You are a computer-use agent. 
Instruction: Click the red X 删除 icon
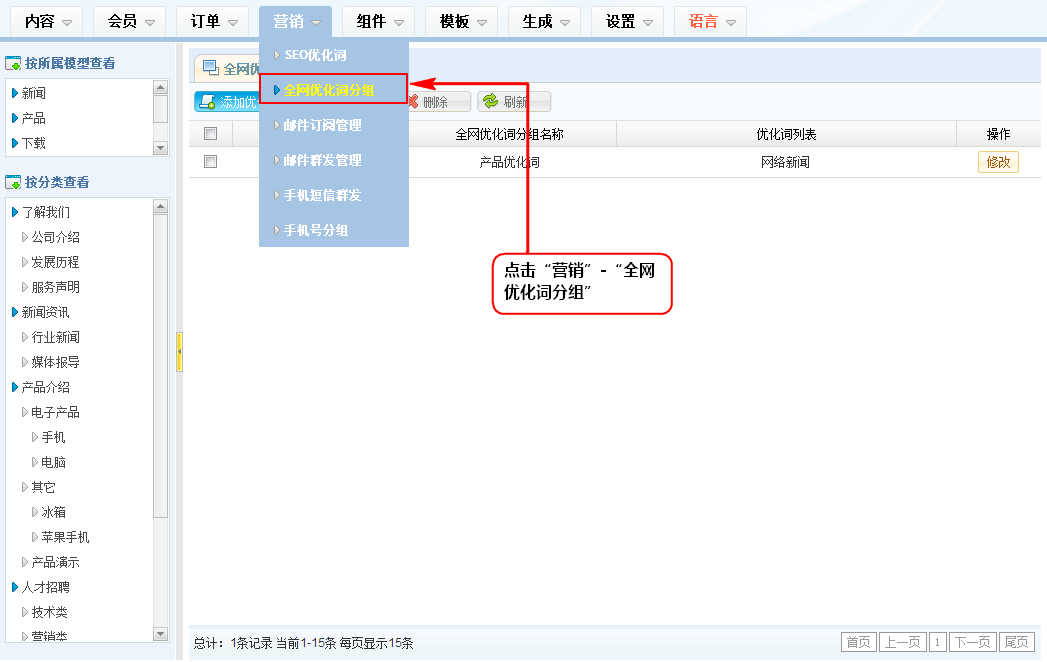click(412, 102)
